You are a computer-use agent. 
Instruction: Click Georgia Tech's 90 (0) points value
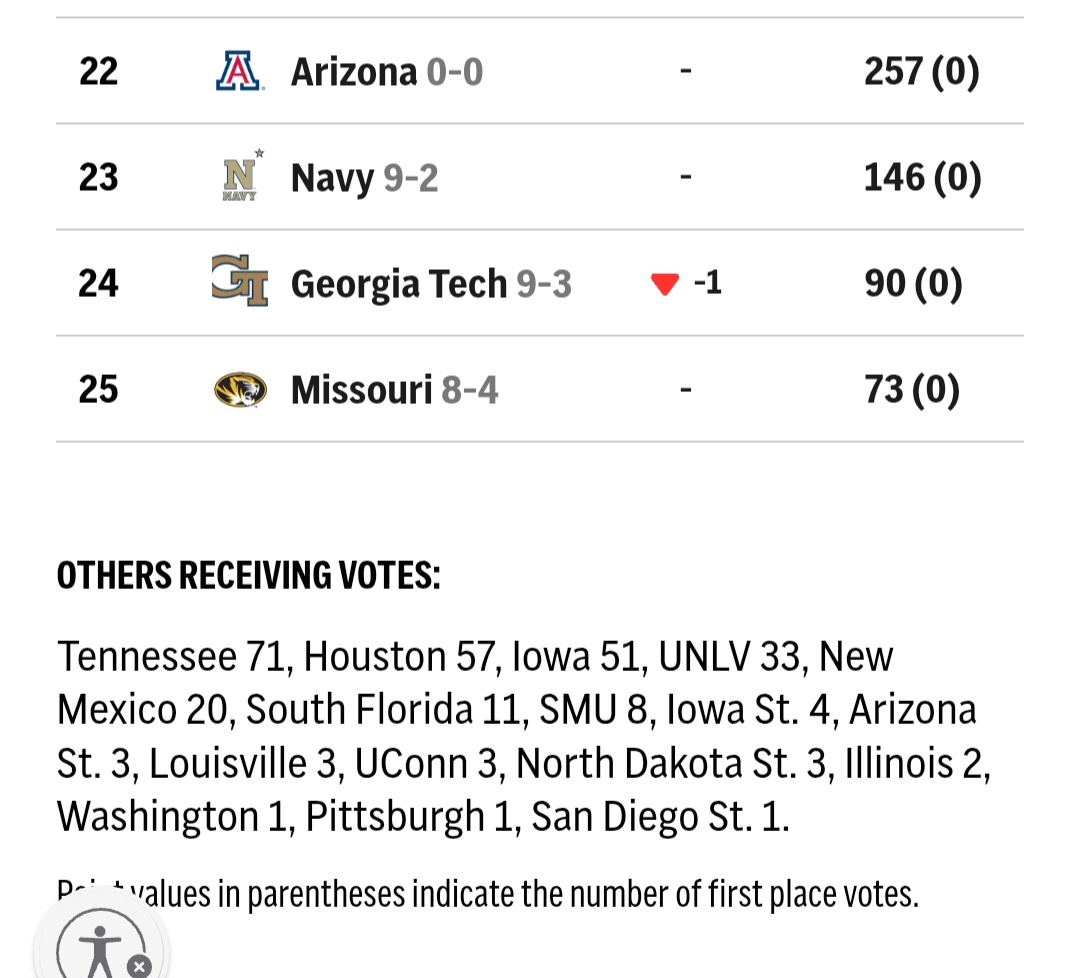click(913, 284)
